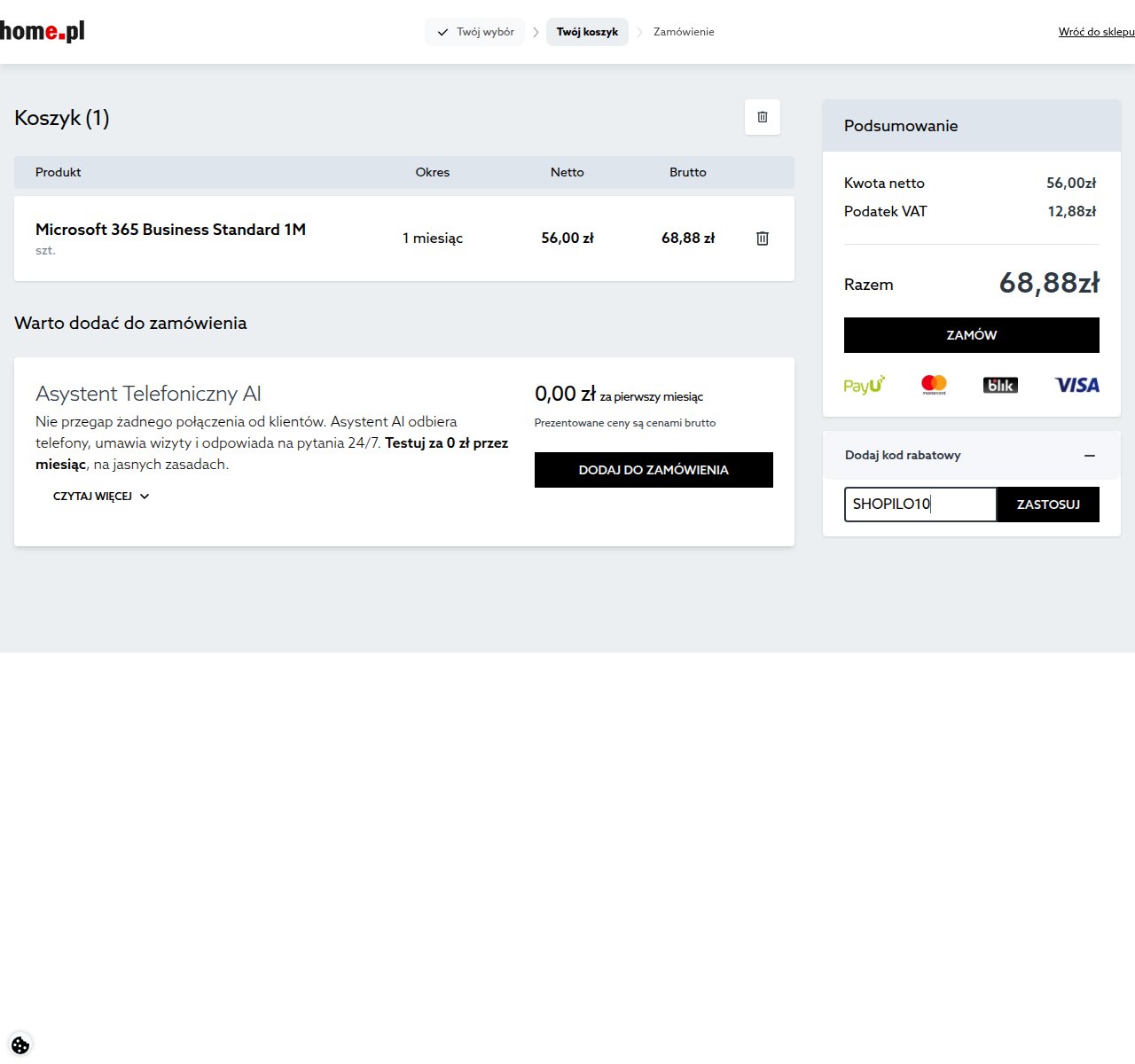Image resolution: width=1135 pixels, height=1064 pixels.
Task: Click product name Microsoft 365 Business Standard 1M
Action: point(170,230)
